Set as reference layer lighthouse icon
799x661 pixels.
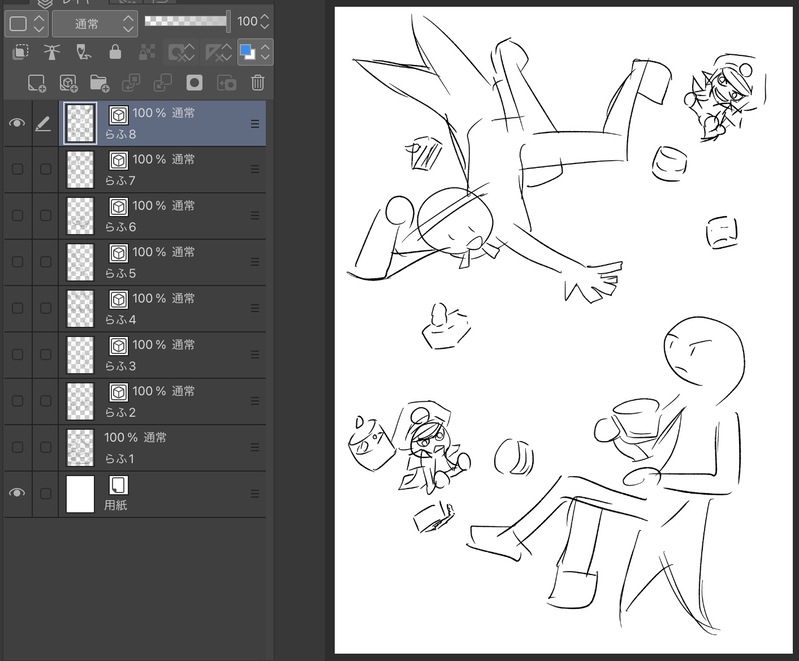tap(52, 52)
